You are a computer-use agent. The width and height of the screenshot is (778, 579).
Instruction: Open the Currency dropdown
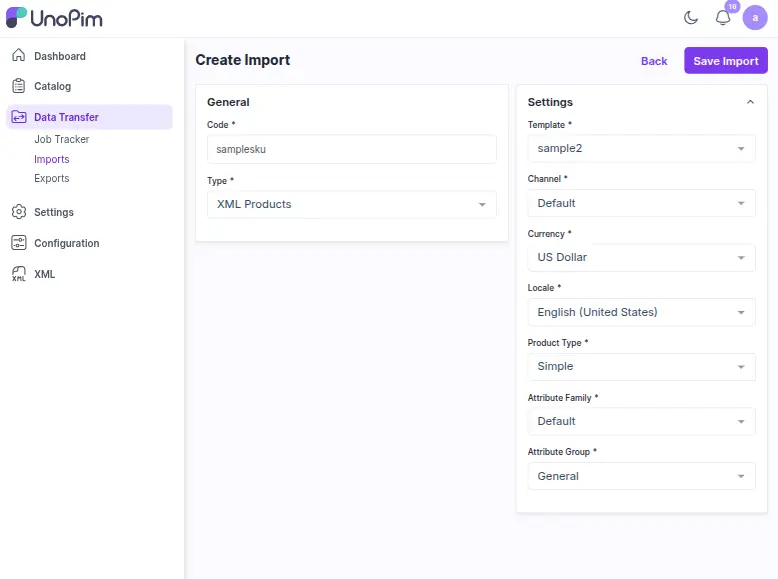click(x=641, y=257)
